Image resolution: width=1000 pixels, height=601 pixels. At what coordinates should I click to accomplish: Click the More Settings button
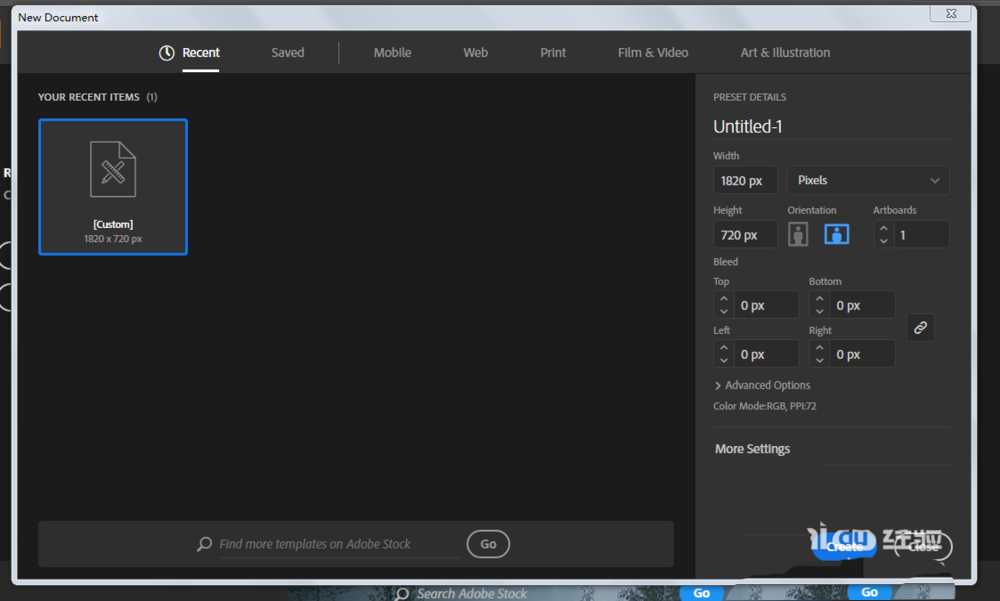[752, 449]
